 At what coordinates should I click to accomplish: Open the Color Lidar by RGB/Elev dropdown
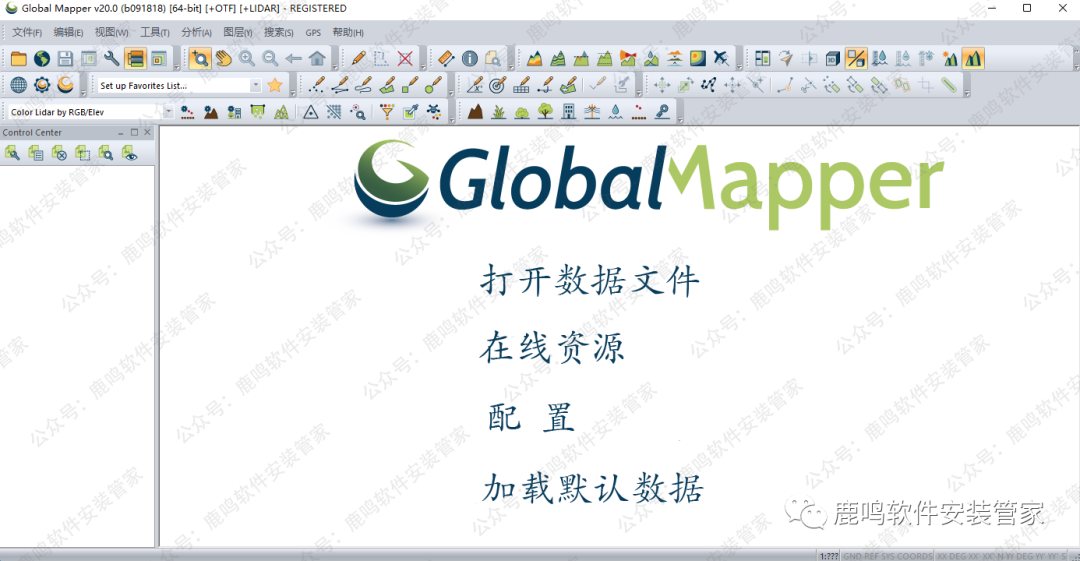(x=167, y=112)
